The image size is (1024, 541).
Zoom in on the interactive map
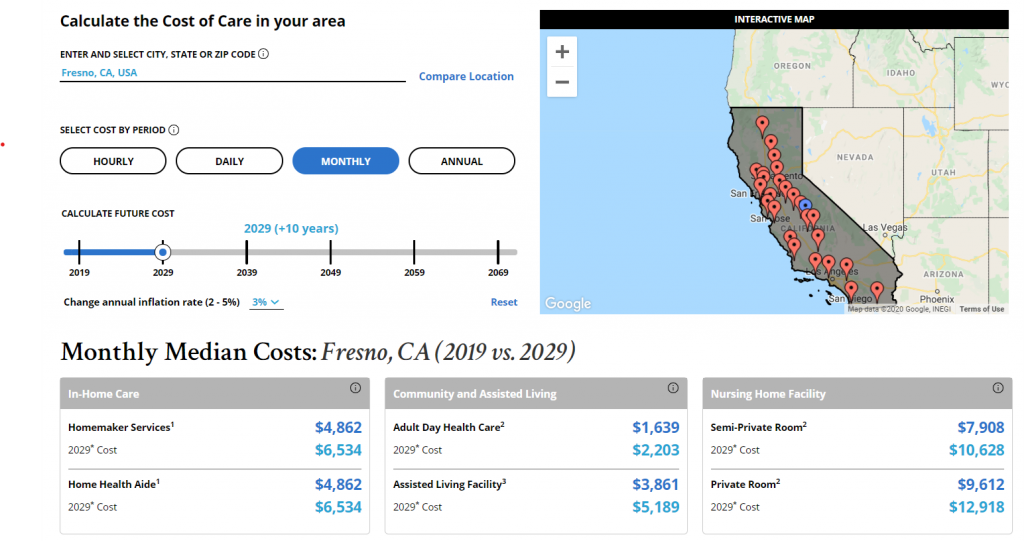pos(562,52)
